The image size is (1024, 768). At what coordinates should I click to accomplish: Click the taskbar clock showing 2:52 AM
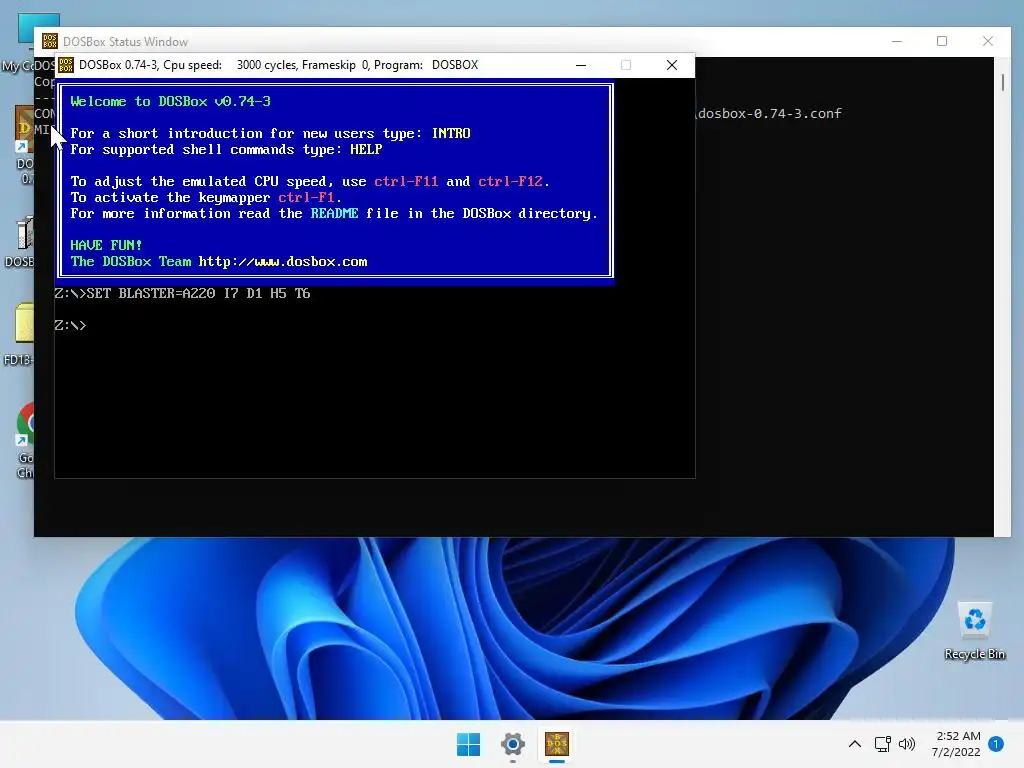(958, 736)
